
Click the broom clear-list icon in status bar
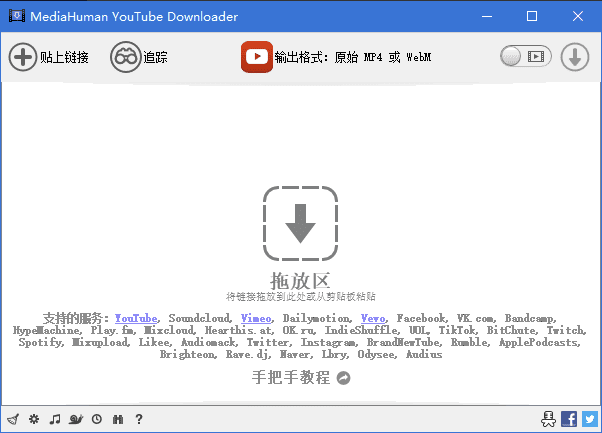pyautogui.click(x=13, y=419)
